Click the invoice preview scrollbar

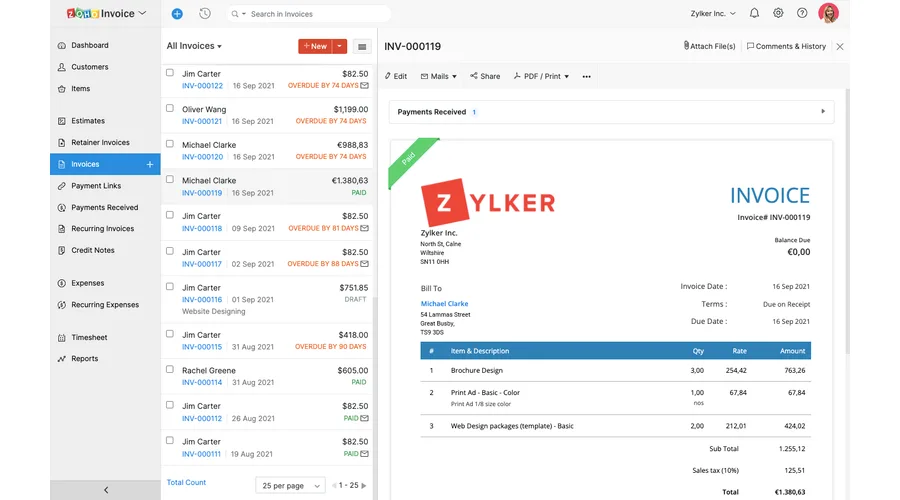(x=847, y=221)
